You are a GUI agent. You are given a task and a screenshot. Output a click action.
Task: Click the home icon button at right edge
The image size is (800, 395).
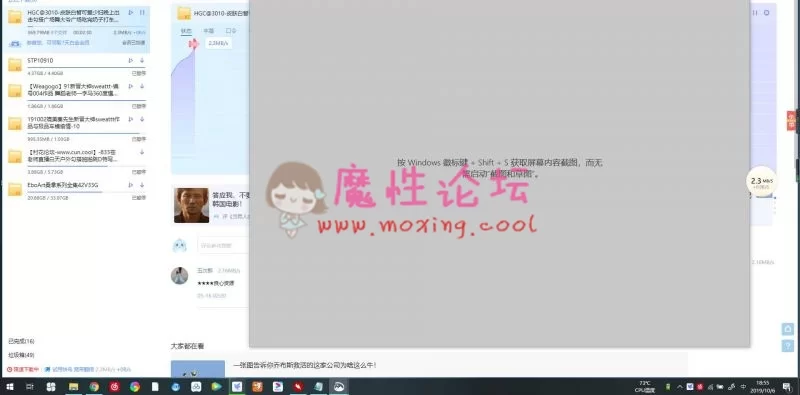coord(788,329)
